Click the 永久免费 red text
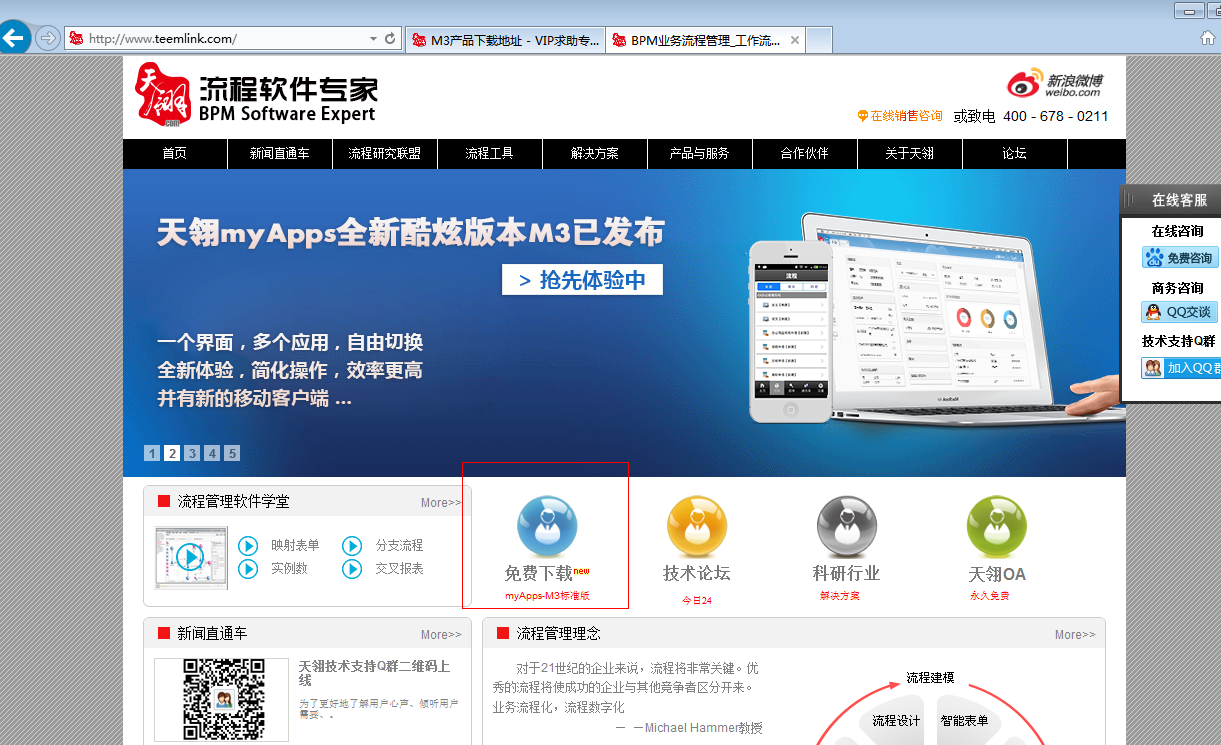1221x745 pixels. (990, 596)
